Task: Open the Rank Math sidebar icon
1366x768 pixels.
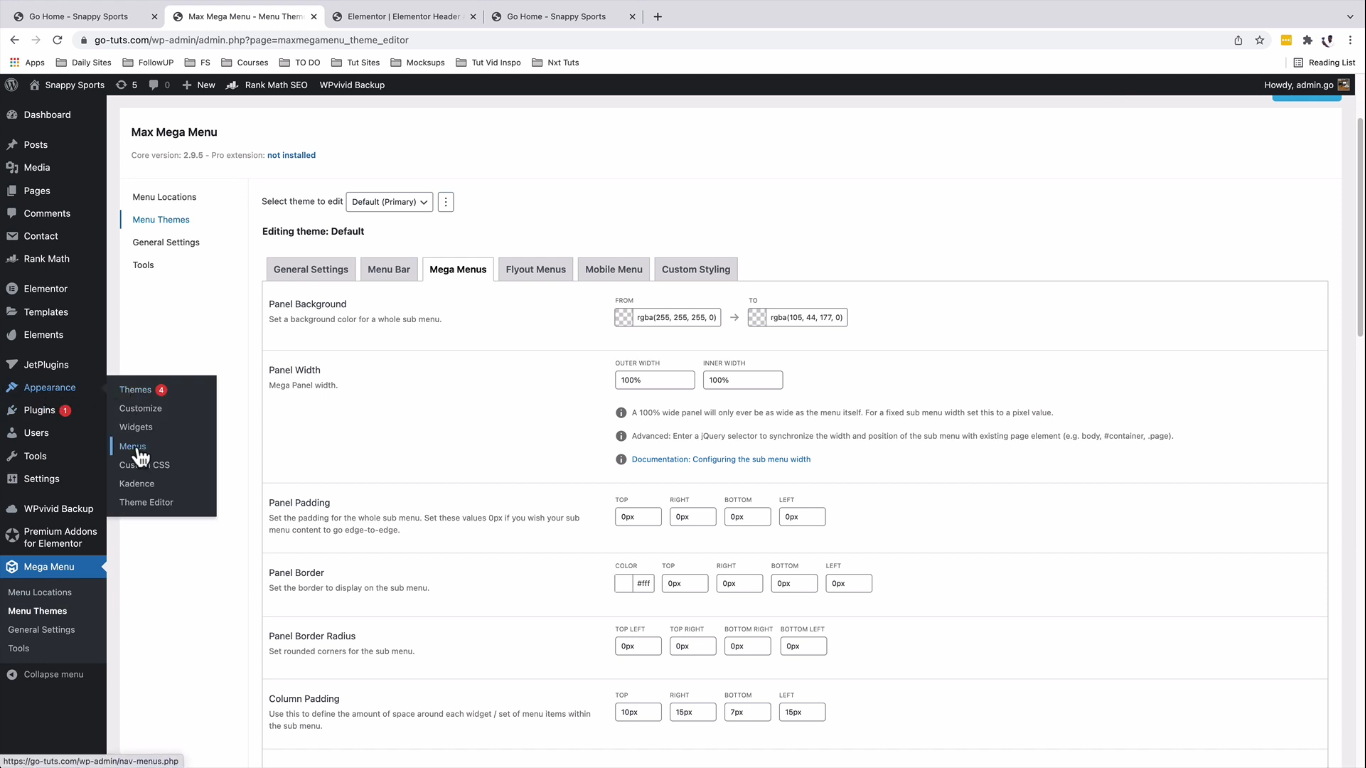Action: click(x=12, y=259)
